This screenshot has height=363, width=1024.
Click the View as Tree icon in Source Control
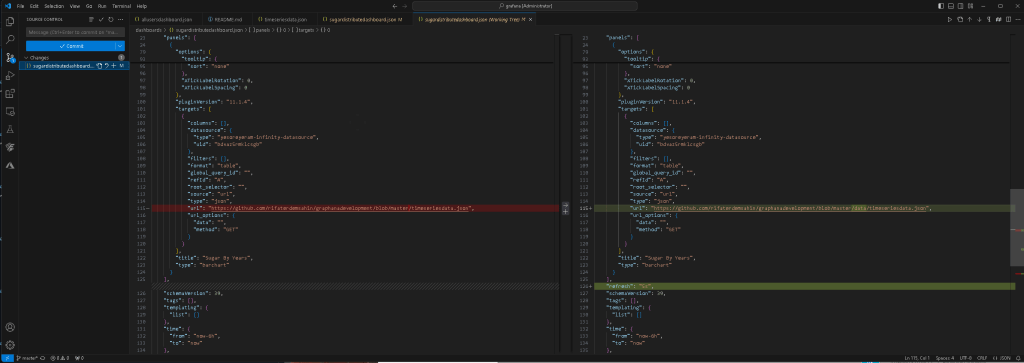[91, 20]
